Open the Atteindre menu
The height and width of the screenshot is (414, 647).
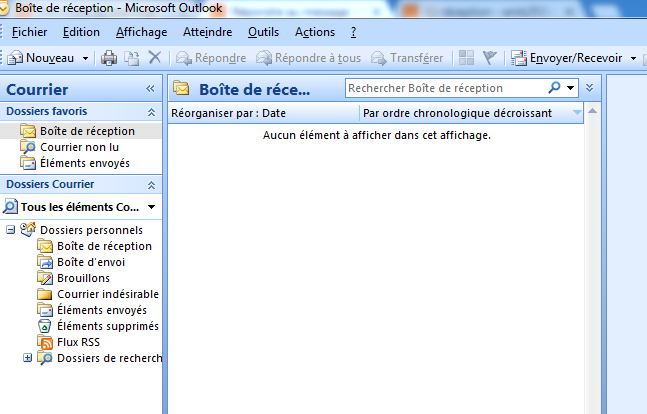208,32
